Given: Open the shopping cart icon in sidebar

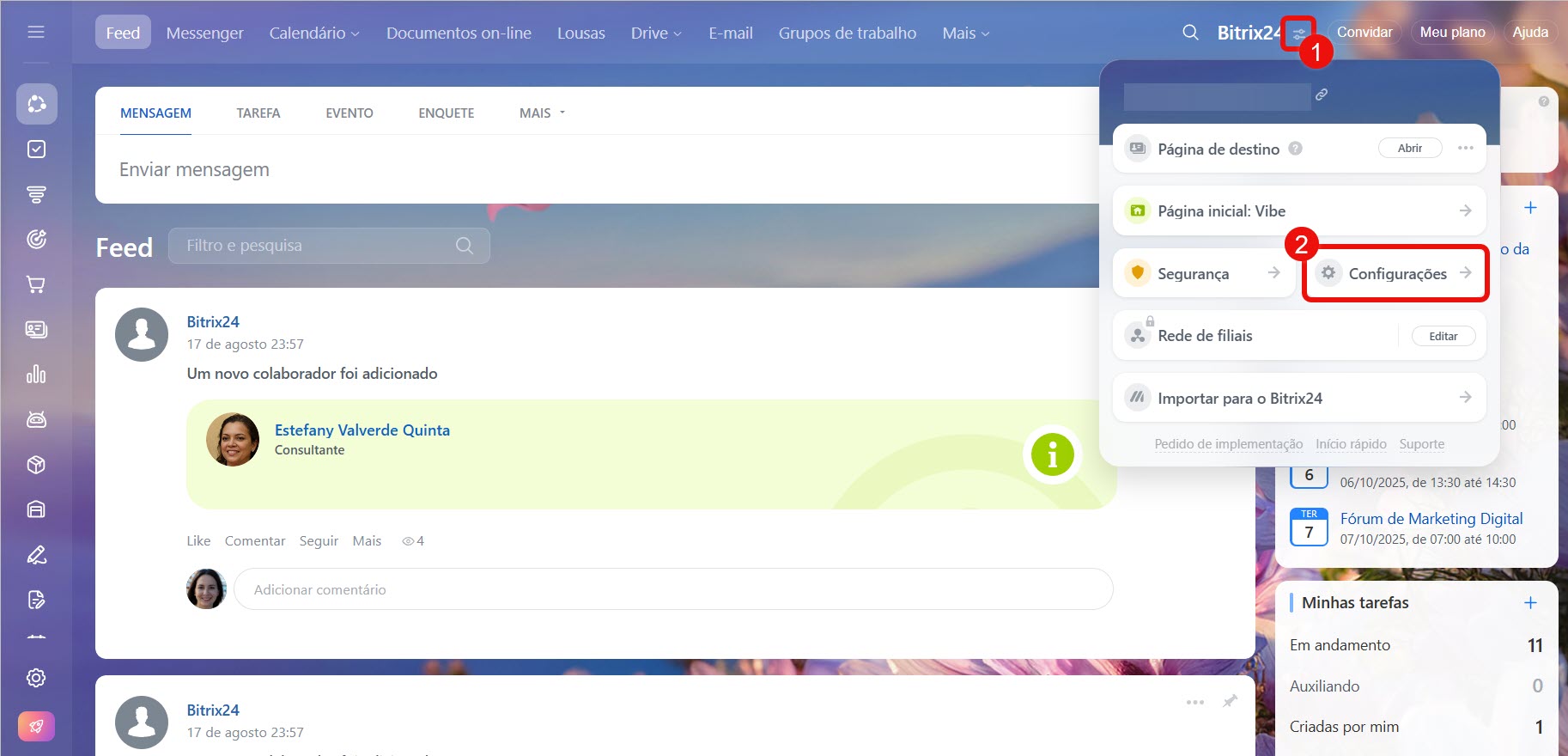Looking at the screenshot, I should coord(36,284).
